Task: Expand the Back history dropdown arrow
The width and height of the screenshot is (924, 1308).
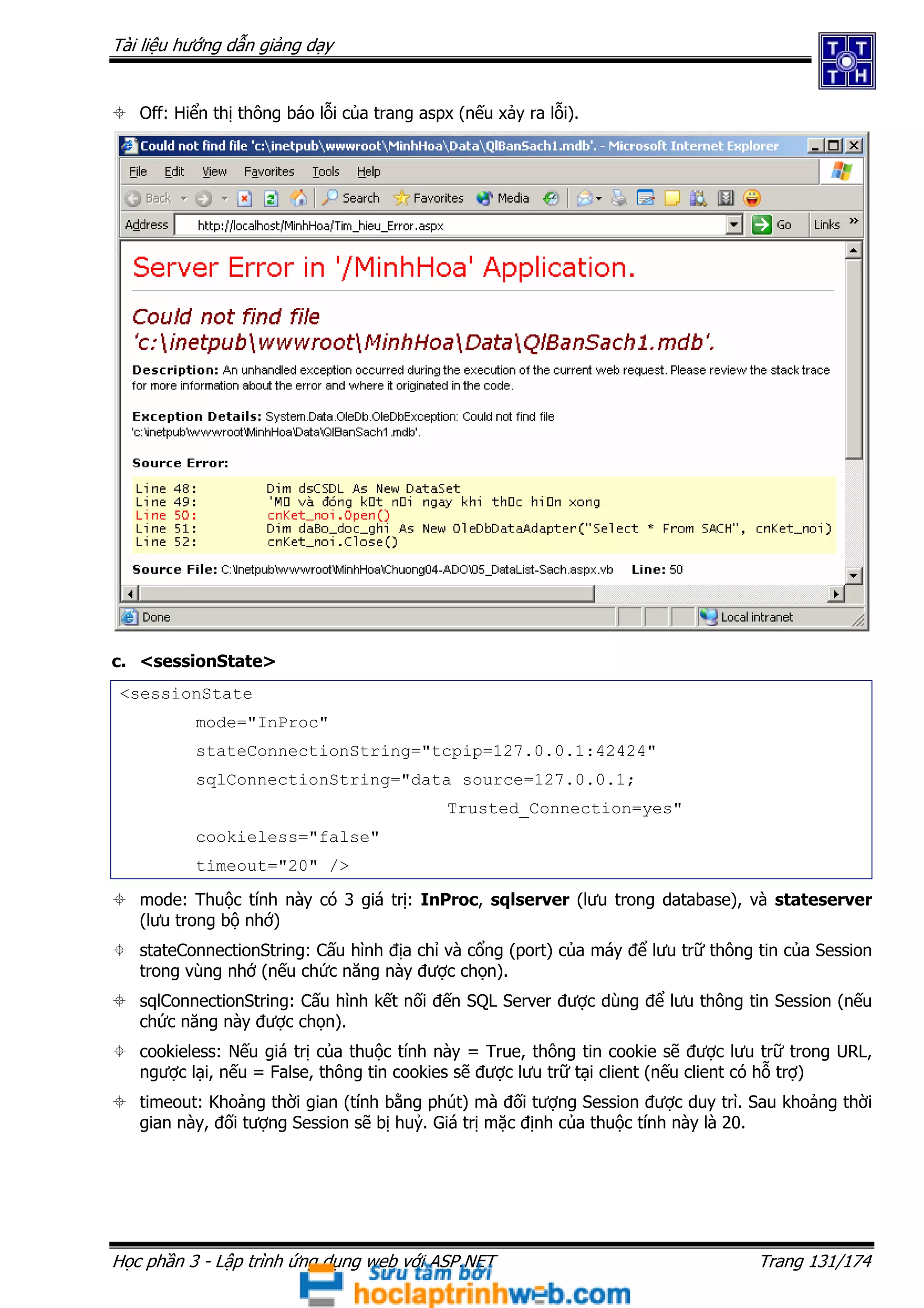Action: tap(184, 199)
